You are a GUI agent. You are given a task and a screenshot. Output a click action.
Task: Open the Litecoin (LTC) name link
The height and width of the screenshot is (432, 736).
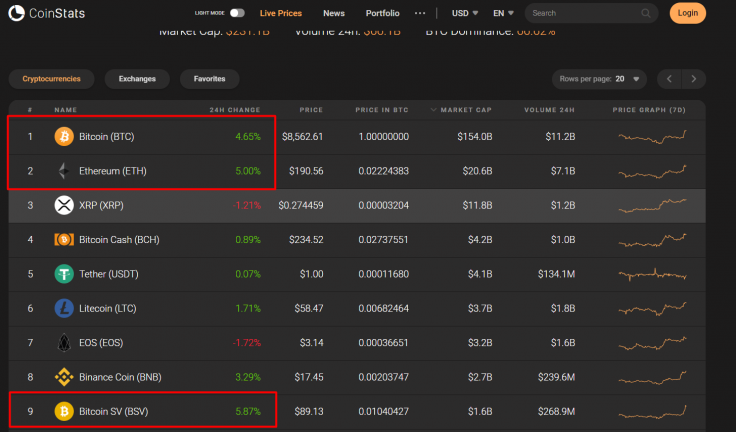click(x=107, y=309)
